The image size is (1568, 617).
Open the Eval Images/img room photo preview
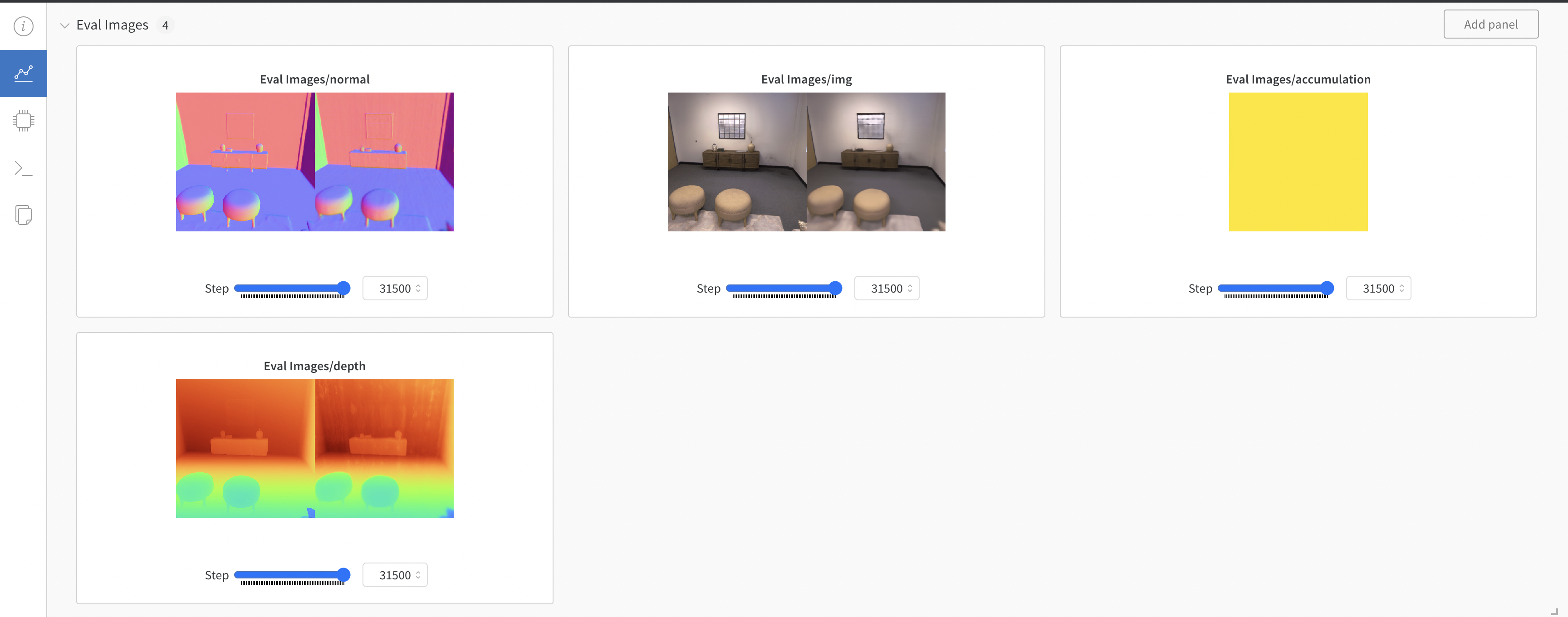click(x=806, y=162)
